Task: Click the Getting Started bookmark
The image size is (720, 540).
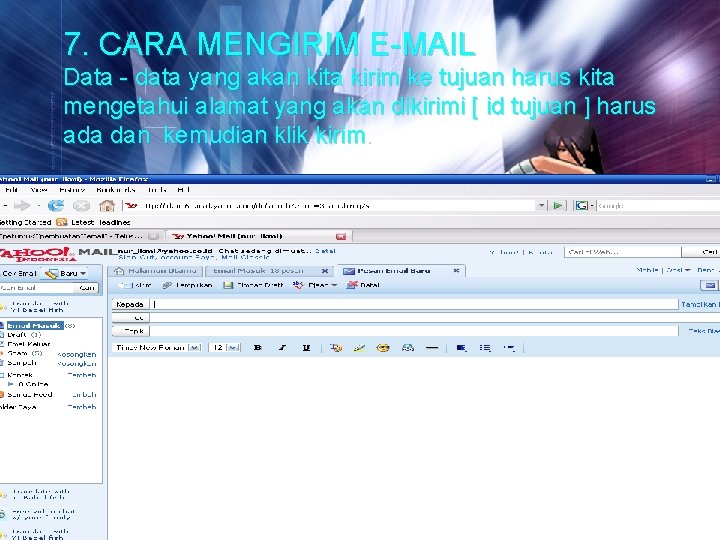Action: (26, 222)
